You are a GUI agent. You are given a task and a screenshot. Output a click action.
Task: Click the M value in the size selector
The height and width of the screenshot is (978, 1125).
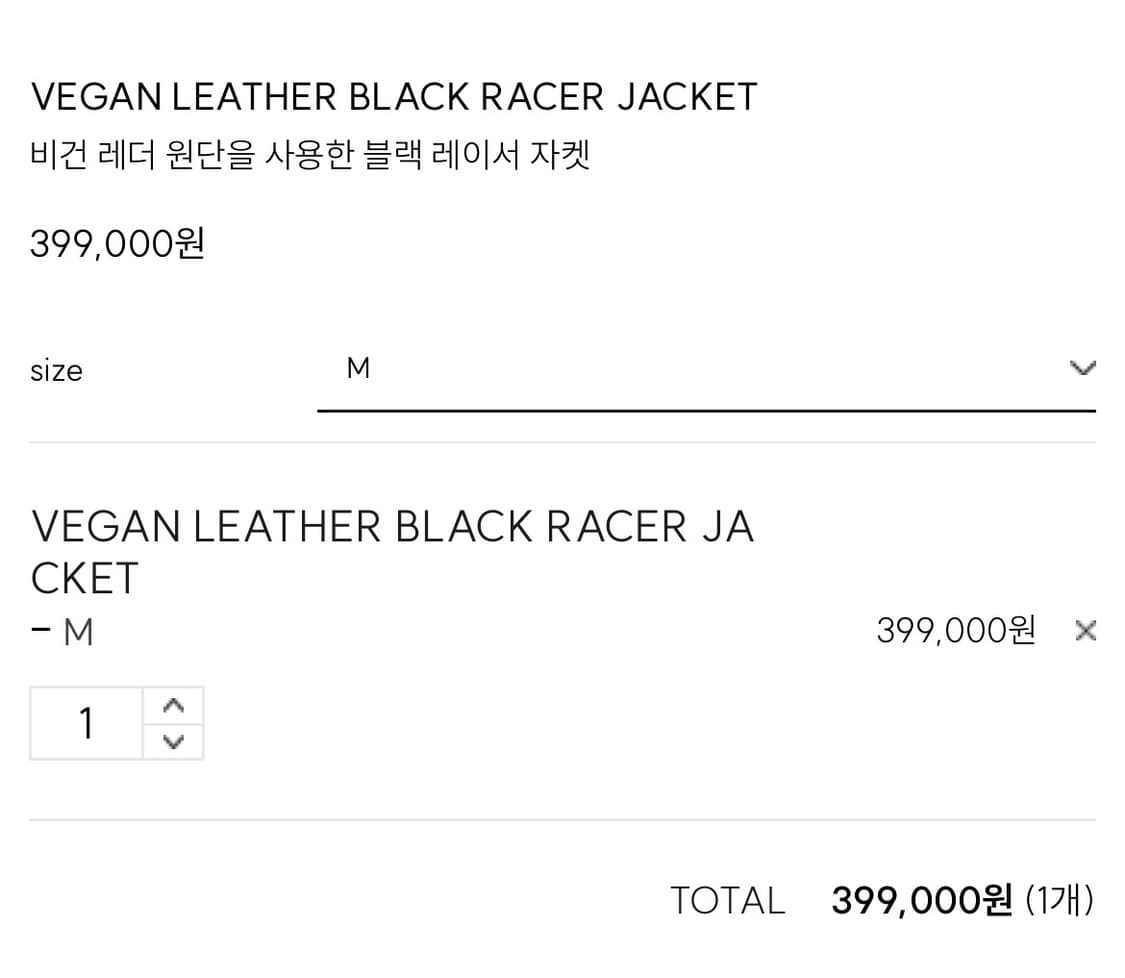click(358, 368)
